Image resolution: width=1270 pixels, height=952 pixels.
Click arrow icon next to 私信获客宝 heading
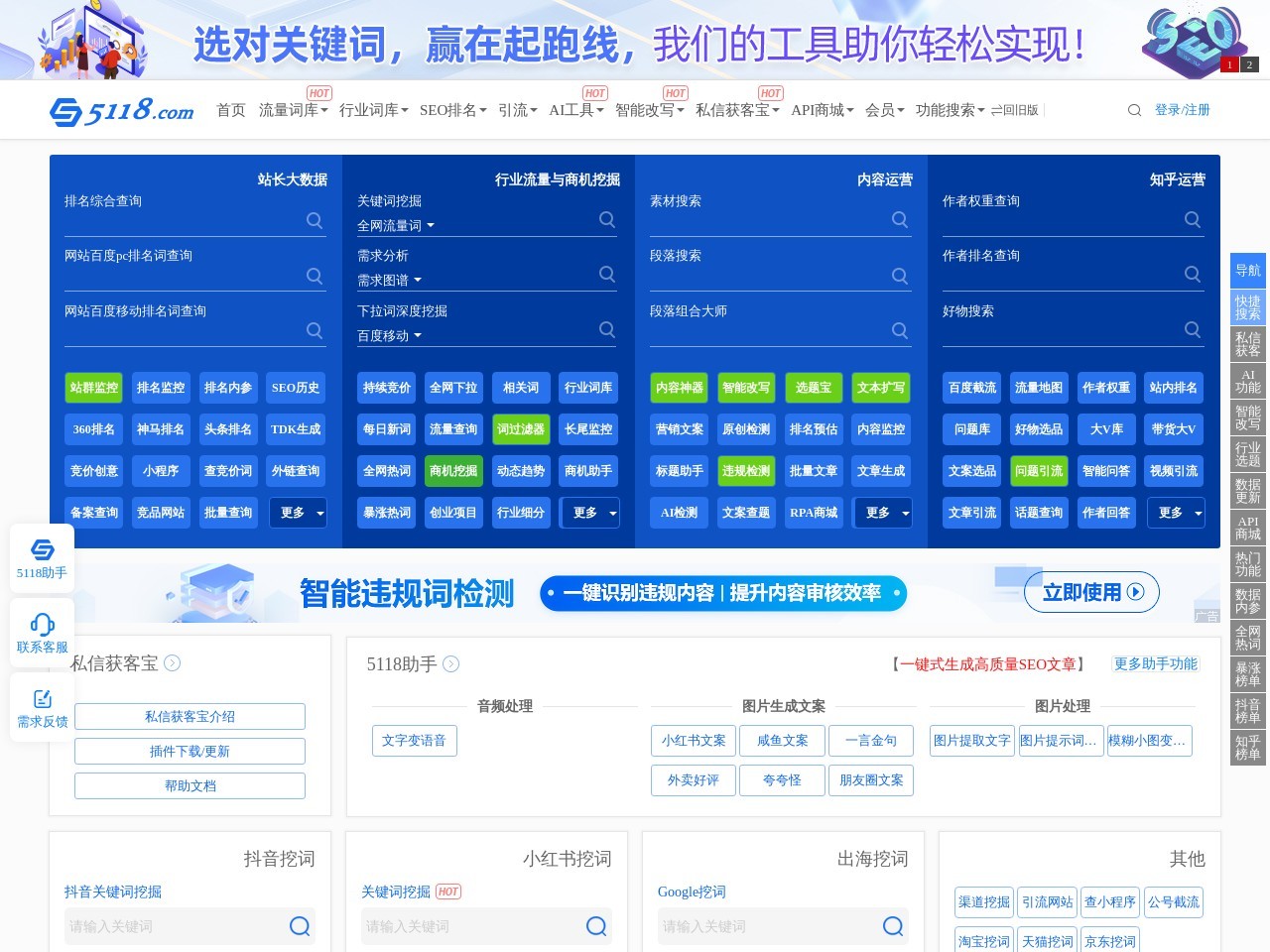(173, 663)
